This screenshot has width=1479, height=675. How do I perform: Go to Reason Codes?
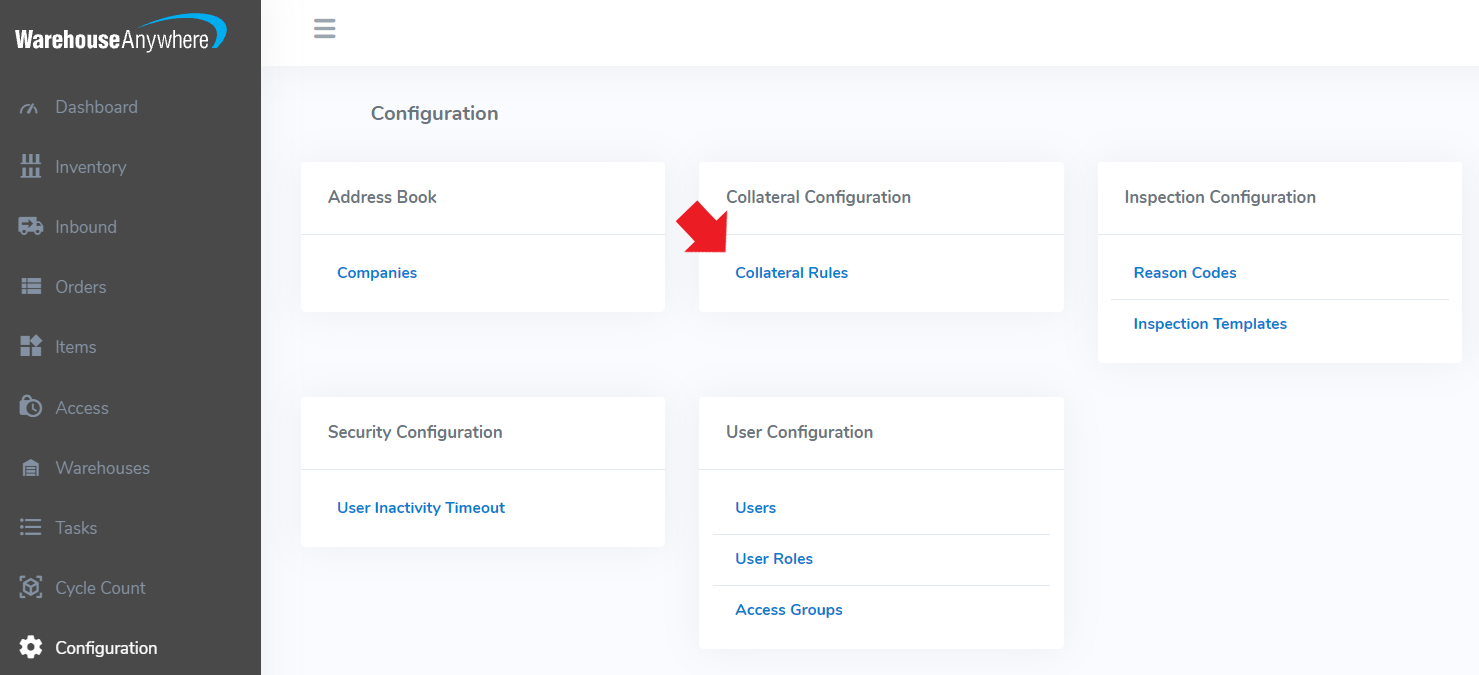1185,273
